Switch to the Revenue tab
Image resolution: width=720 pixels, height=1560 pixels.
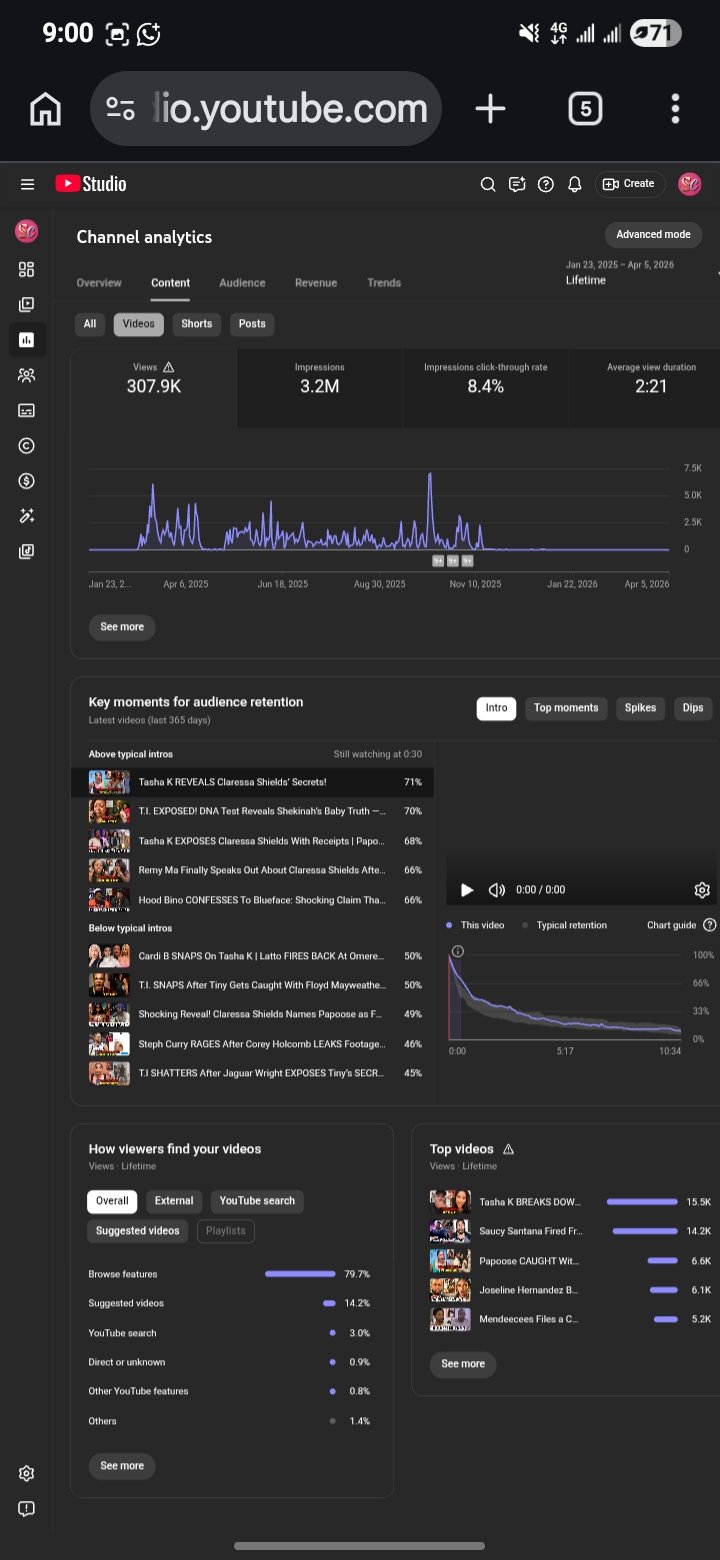[x=316, y=283]
